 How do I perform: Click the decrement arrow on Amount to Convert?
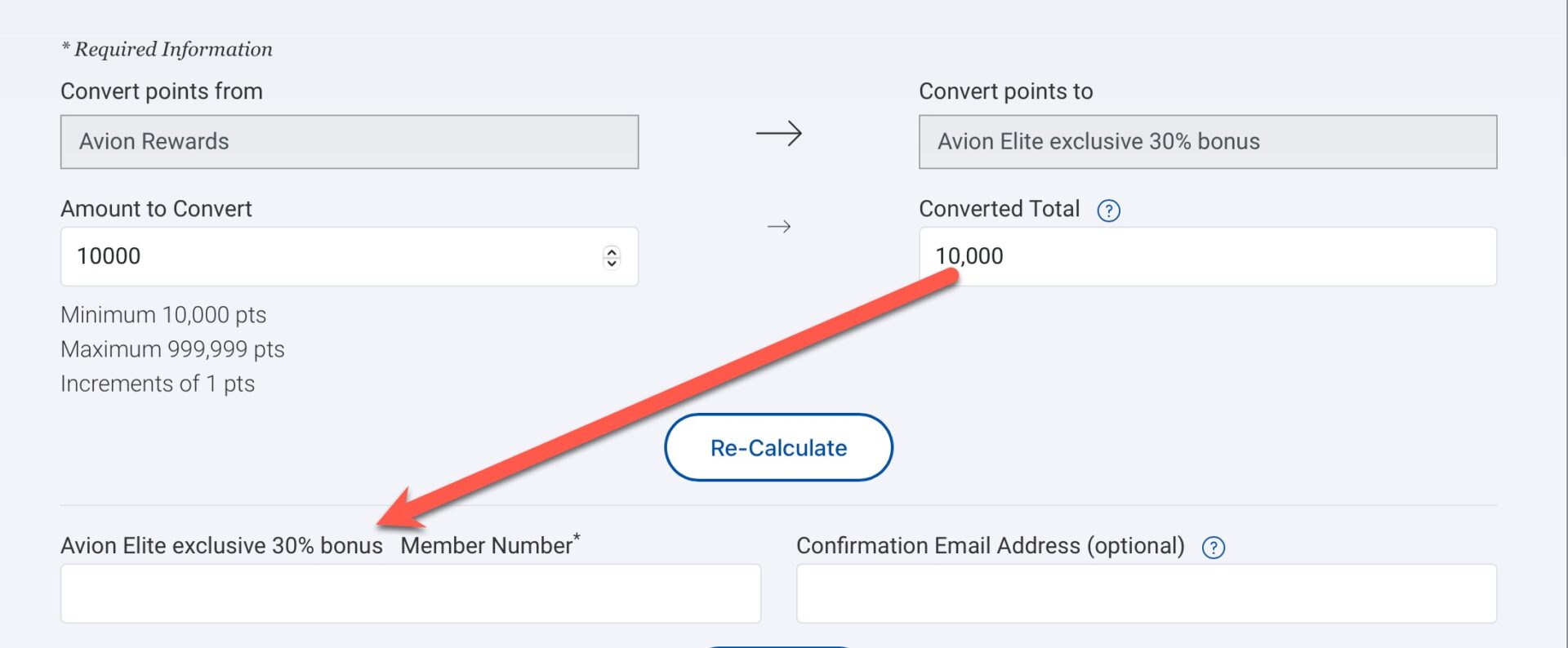tap(611, 263)
